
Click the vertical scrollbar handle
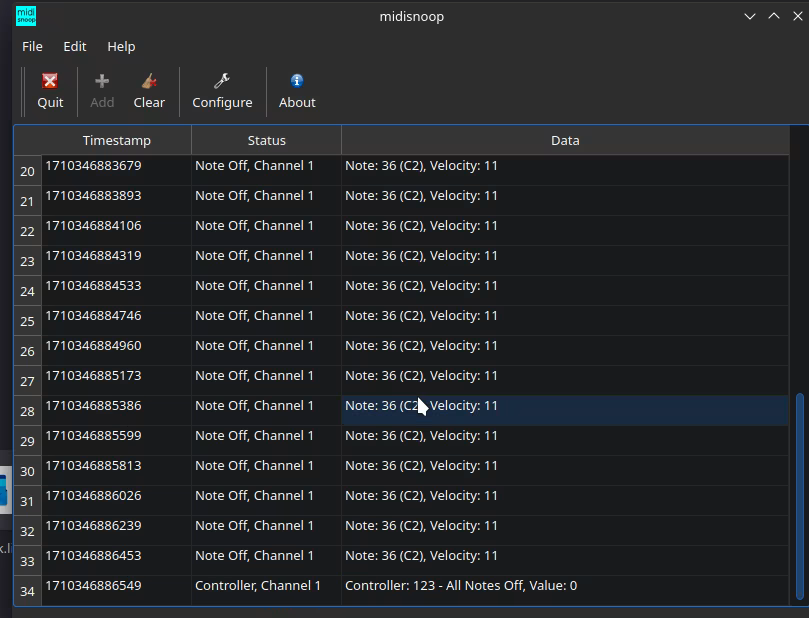(x=800, y=495)
